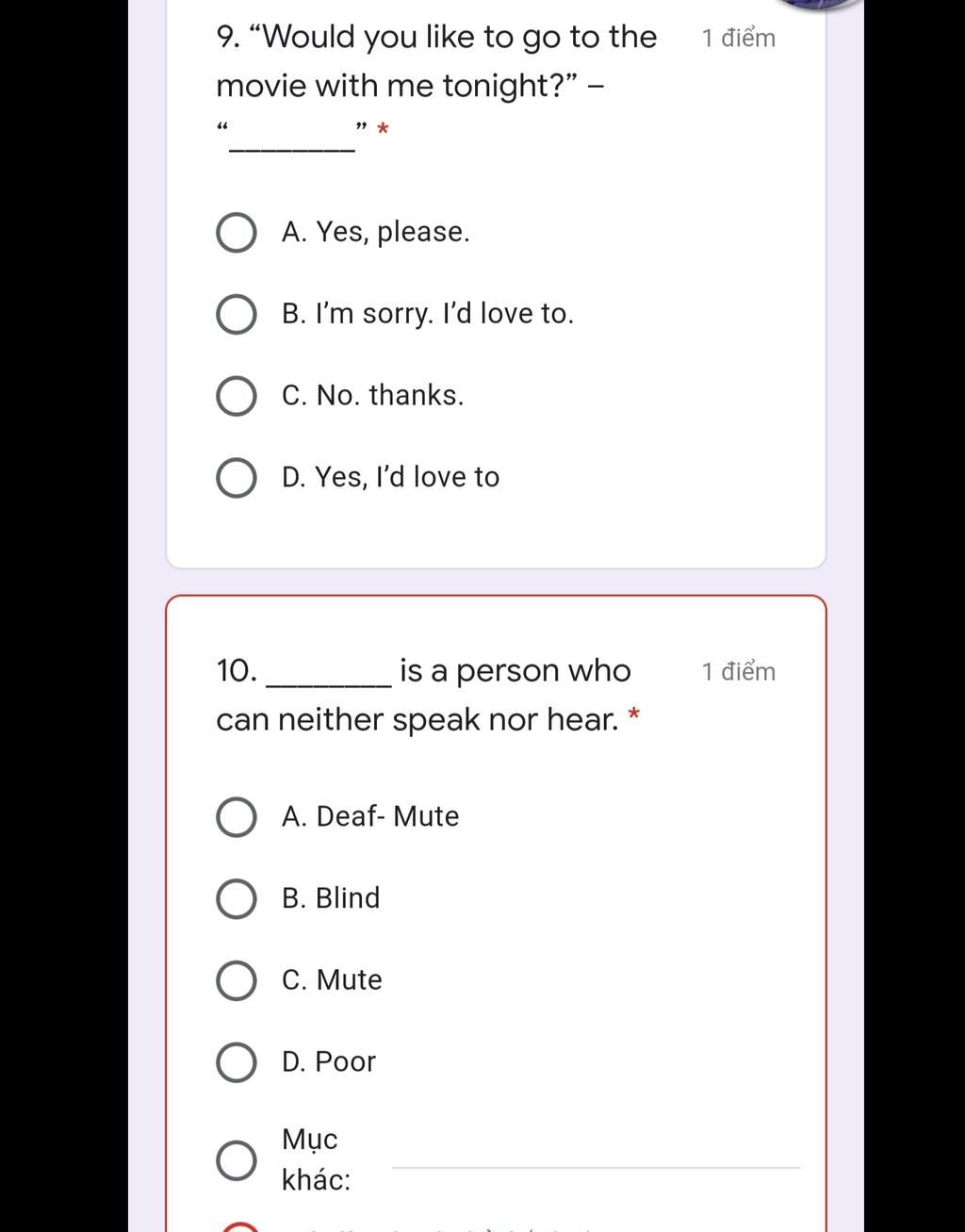The width and height of the screenshot is (965, 1232).
Task: Click the '1 điểm' label on question 9
Action: point(739,39)
